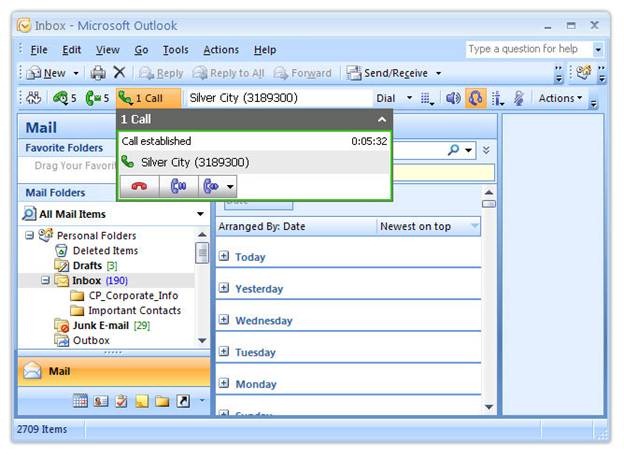Open the search options dropdown next to magnifier
Screen dimensions: 624x459
click(x=468, y=150)
